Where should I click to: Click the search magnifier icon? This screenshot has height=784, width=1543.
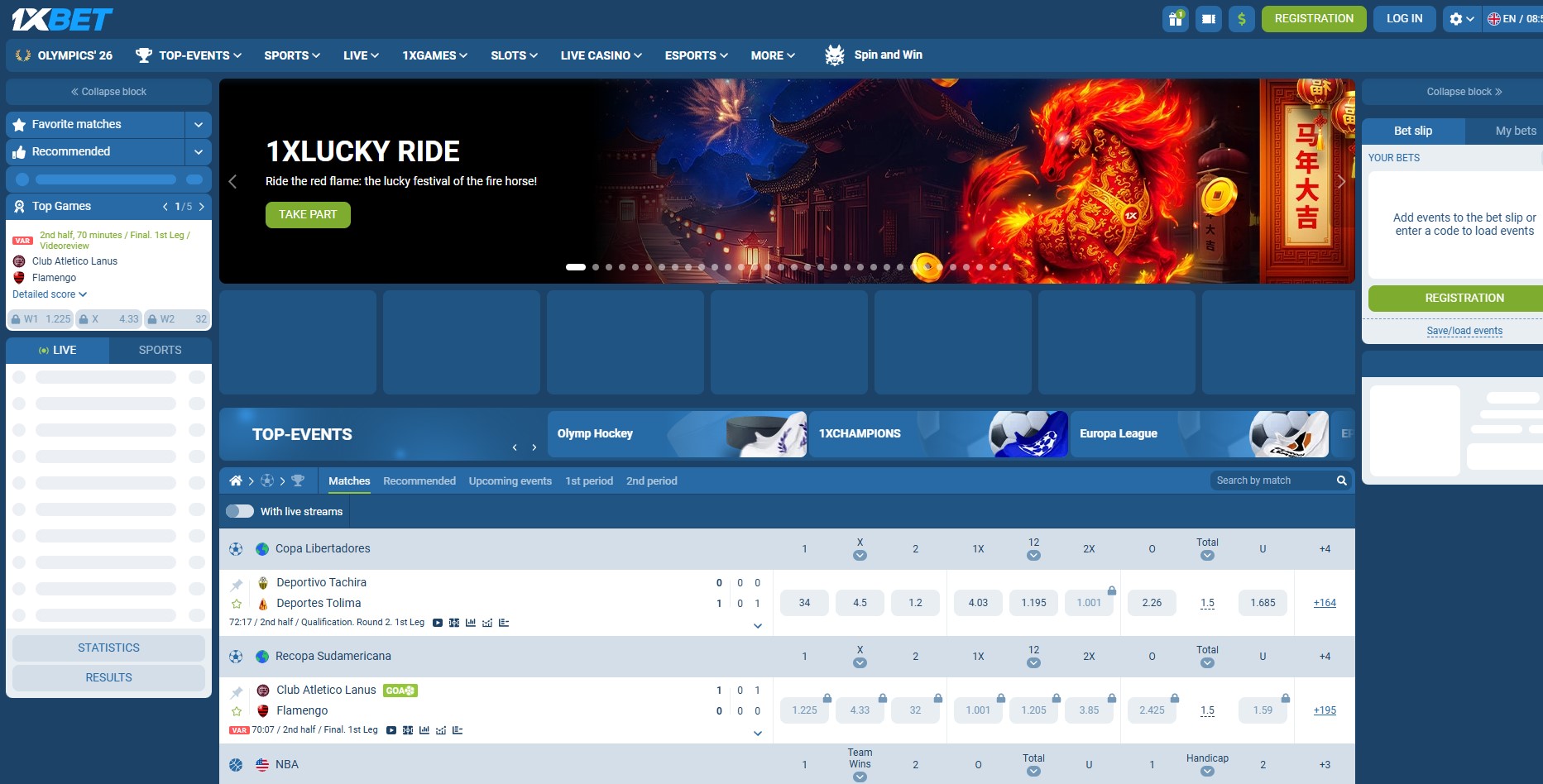[x=1342, y=480]
